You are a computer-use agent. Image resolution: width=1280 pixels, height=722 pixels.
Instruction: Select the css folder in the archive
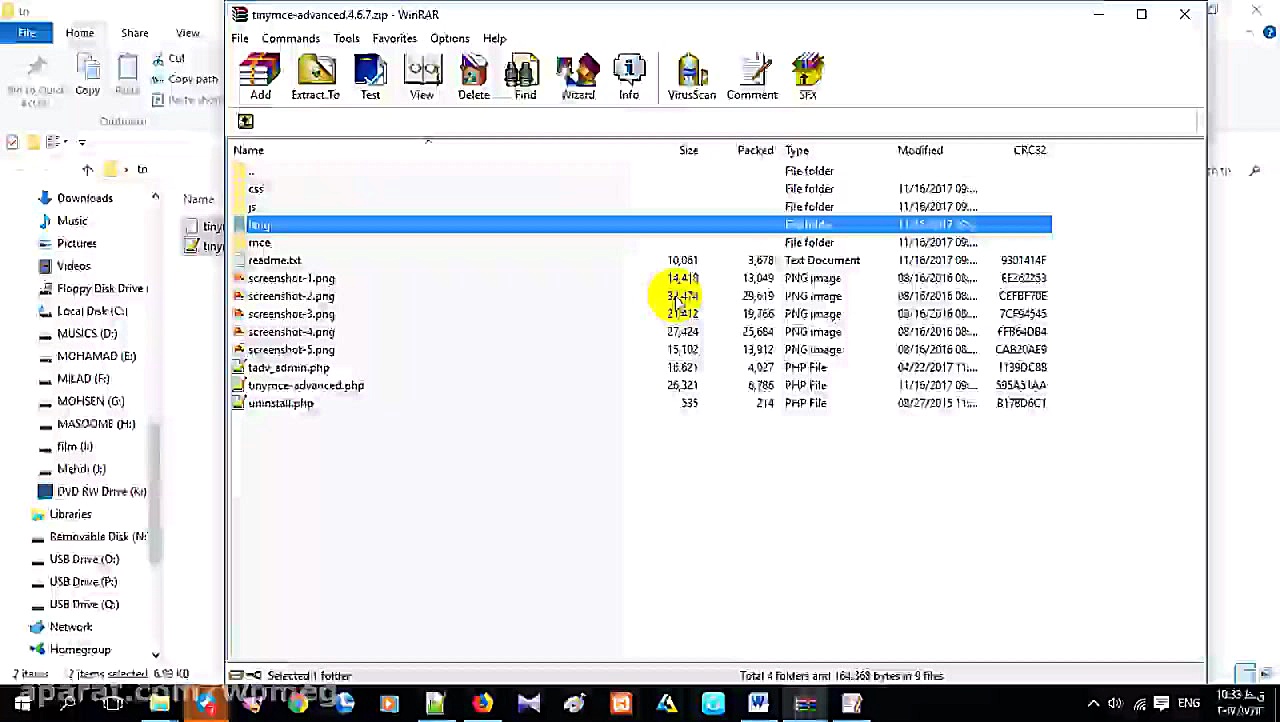tap(642, 189)
